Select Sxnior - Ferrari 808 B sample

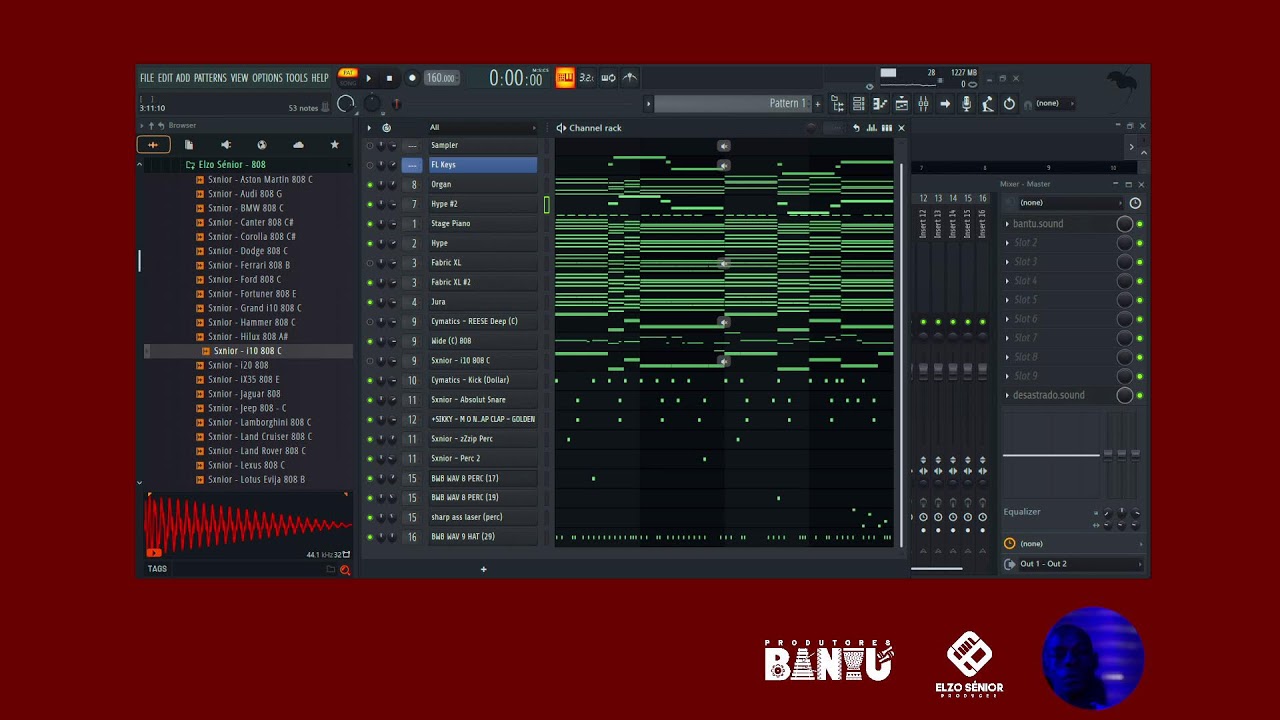click(x=249, y=266)
